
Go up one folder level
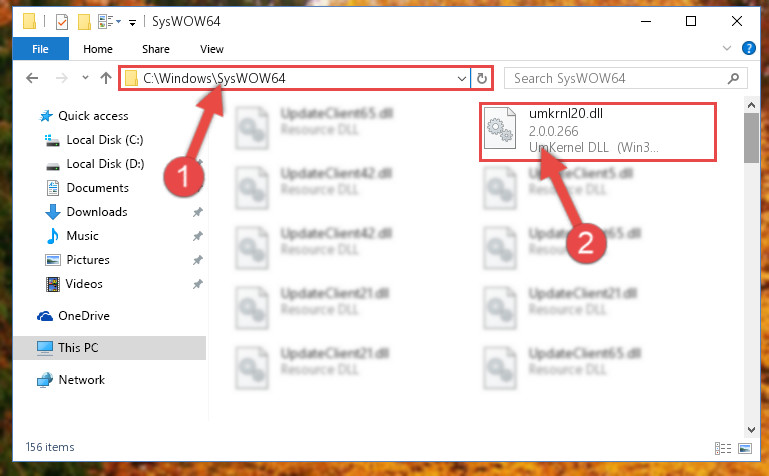tap(105, 78)
